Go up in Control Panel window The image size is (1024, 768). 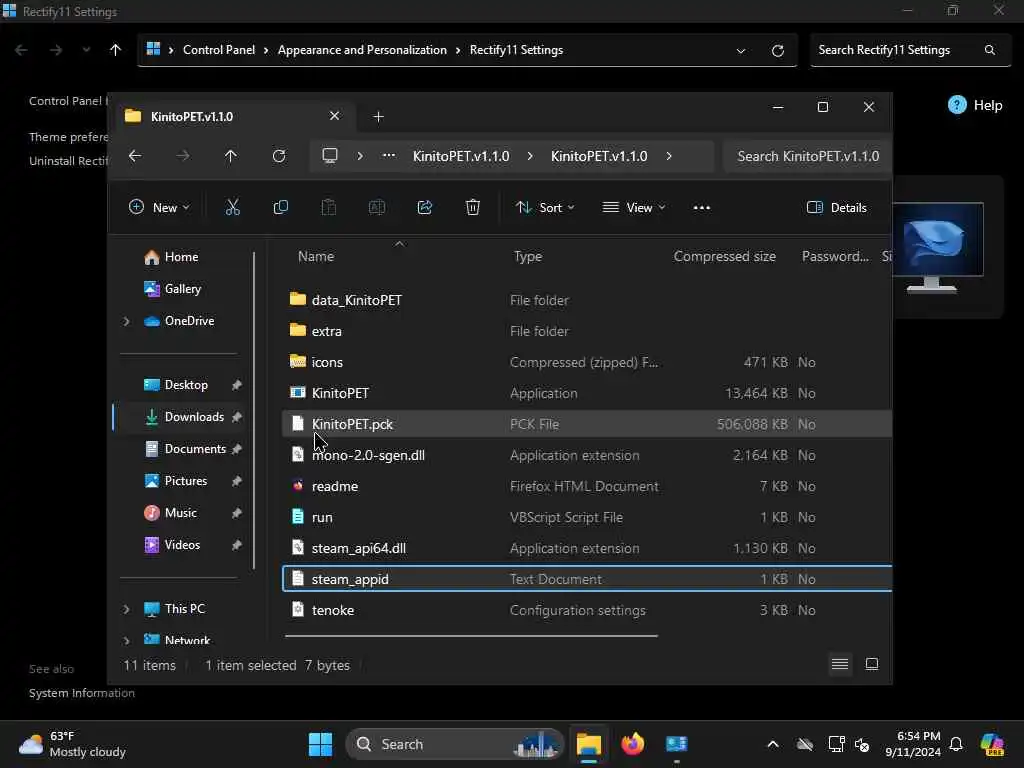coord(116,50)
